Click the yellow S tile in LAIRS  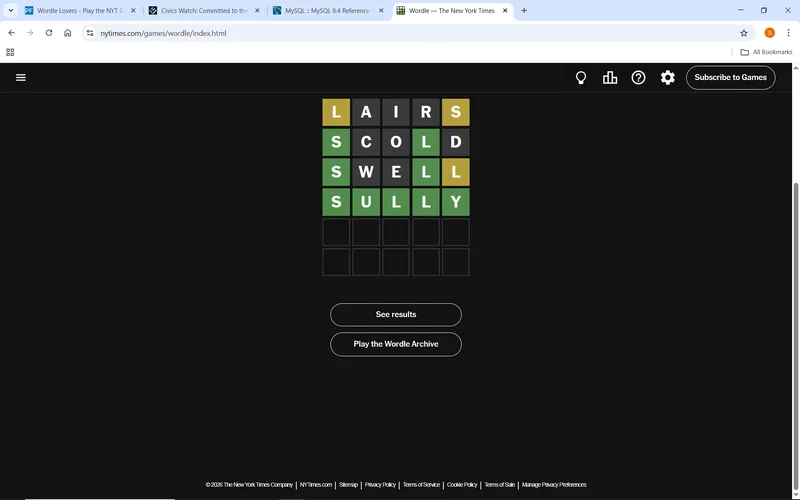(456, 112)
